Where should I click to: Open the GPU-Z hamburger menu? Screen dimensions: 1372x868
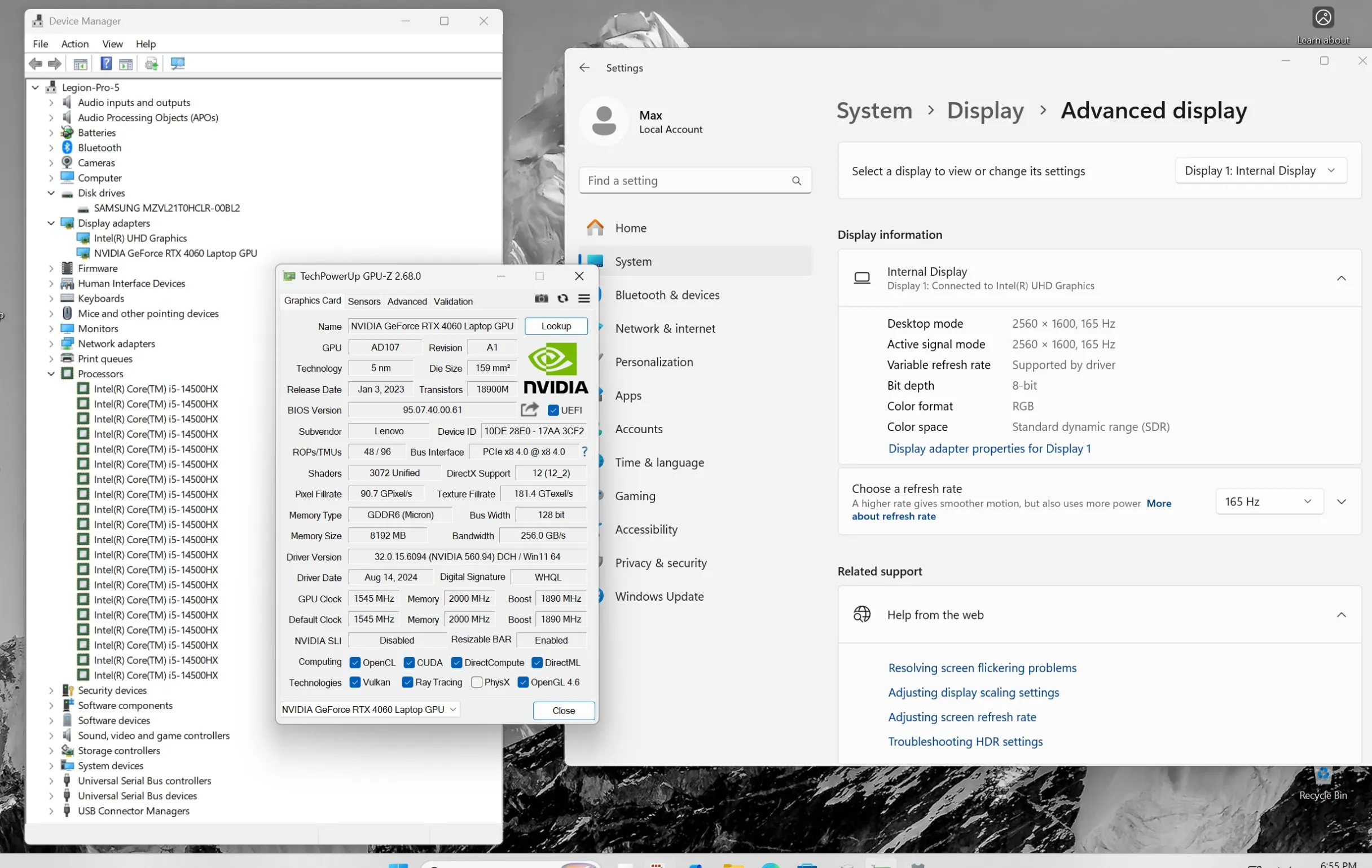click(583, 298)
